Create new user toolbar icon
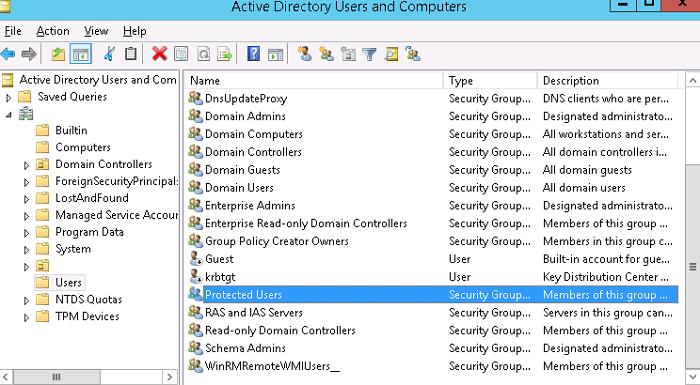 click(305, 54)
